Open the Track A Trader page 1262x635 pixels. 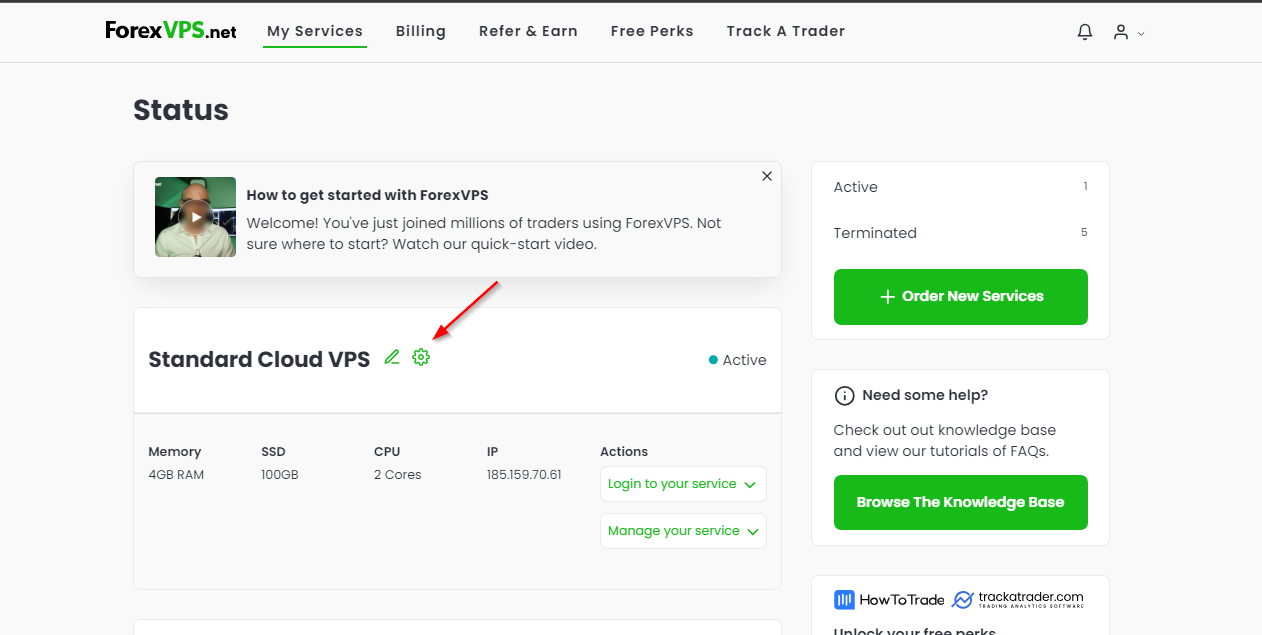coord(786,31)
